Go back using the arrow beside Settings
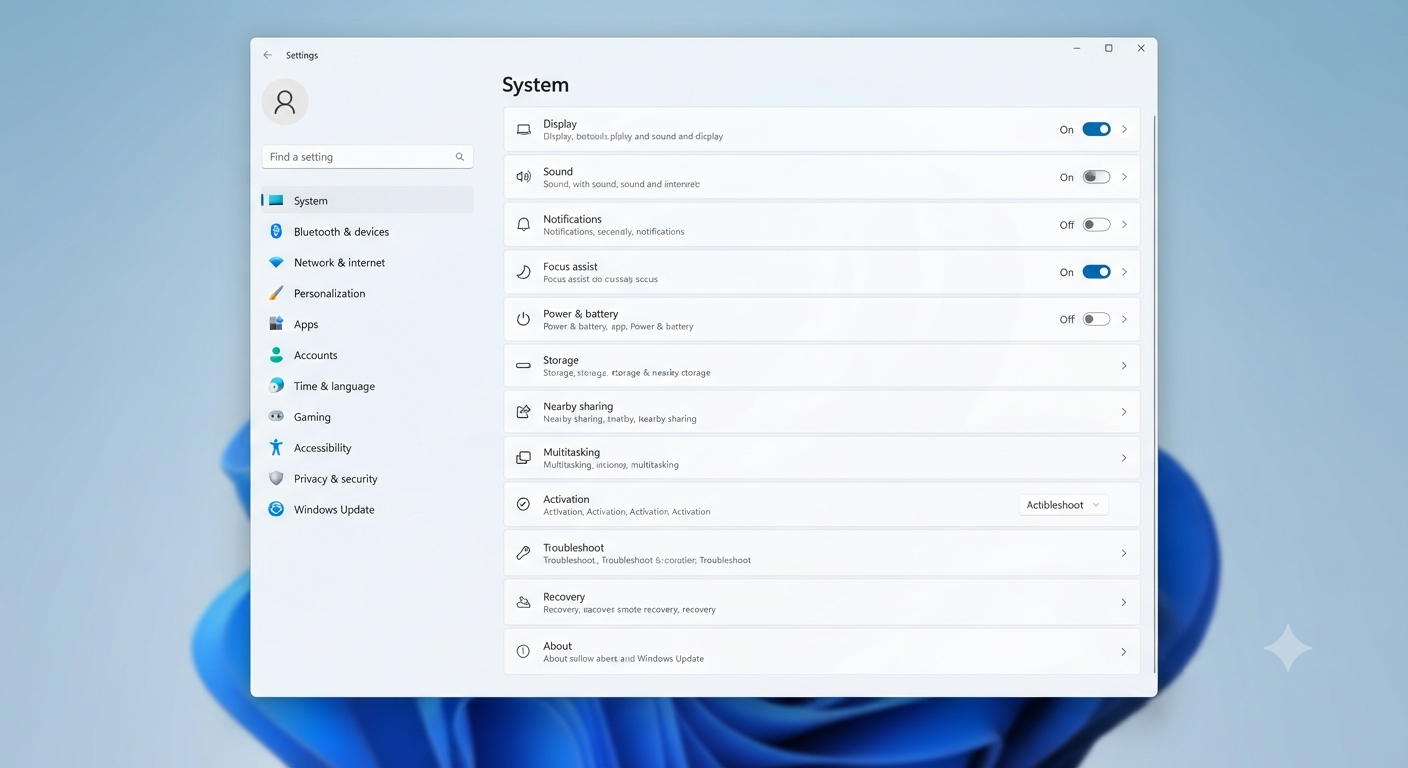The width and height of the screenshot is (1408, 768). pos(267,55)
